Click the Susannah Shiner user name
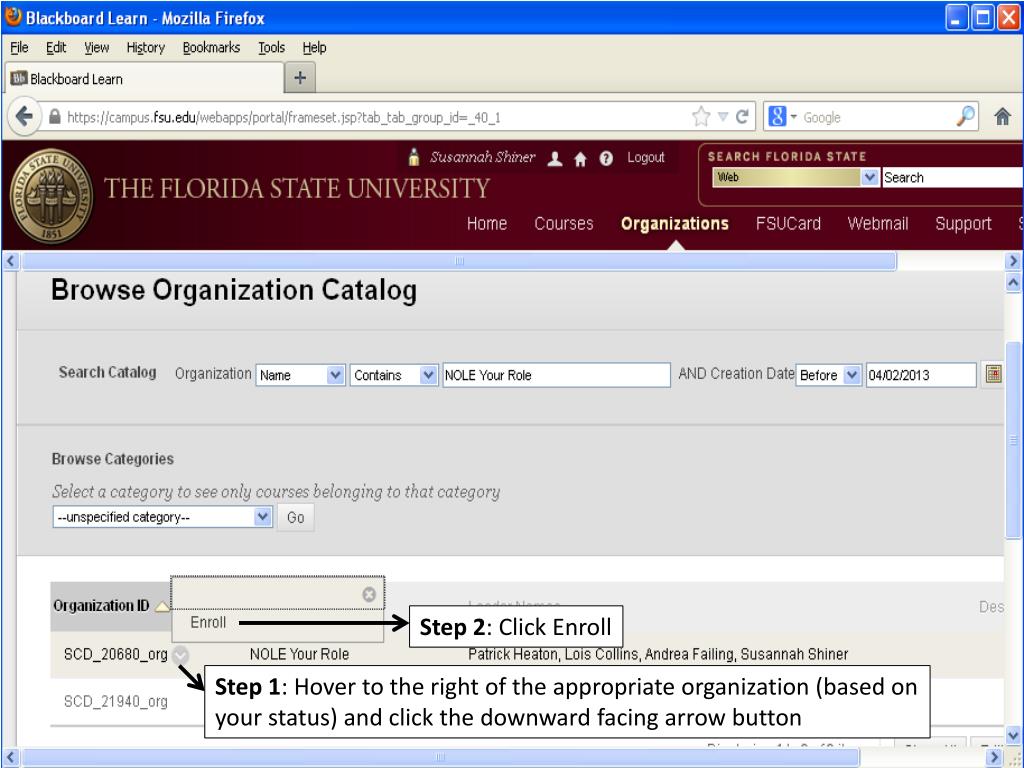Viewport: 1024px width, 768px height. point(482,157)
